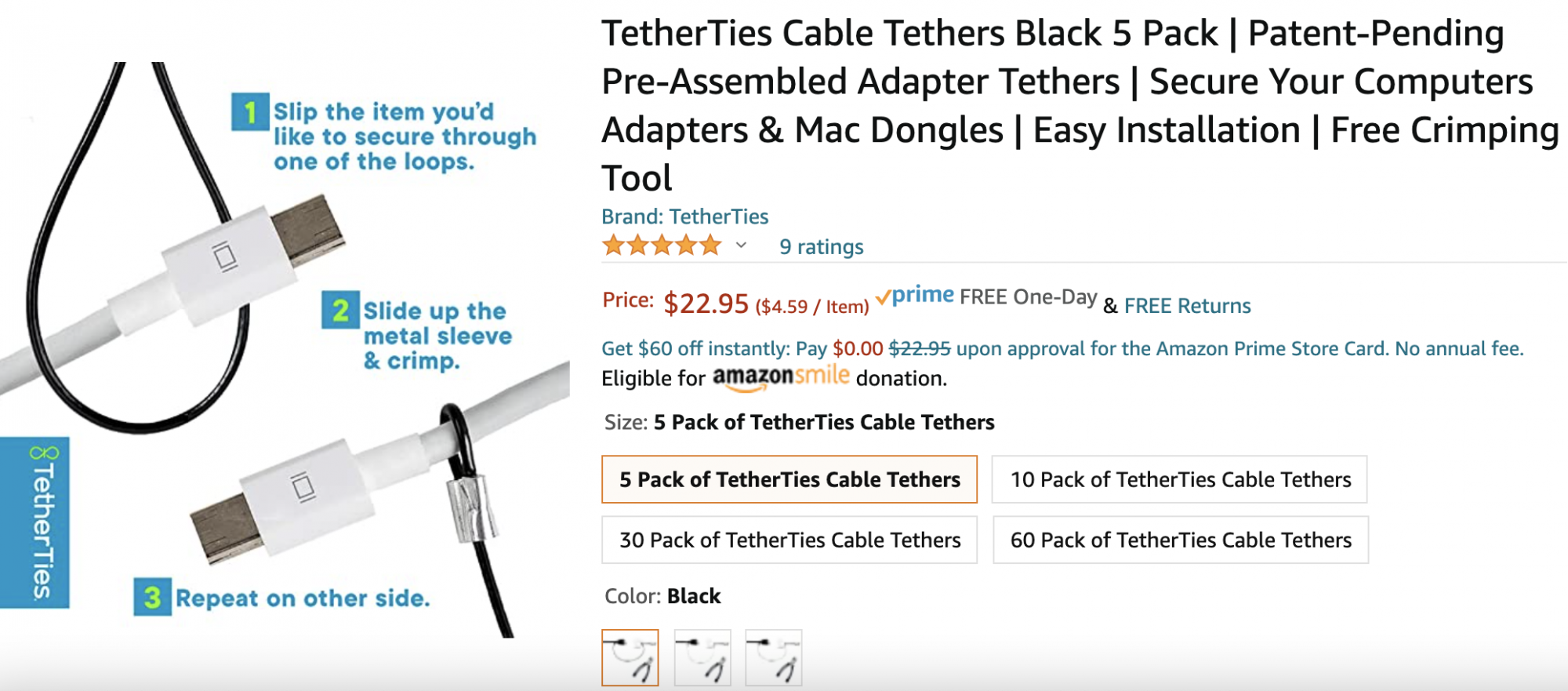Select the 5 Pack of TetherTies Cable Tethers
Viewport: 1568px width, 691px height.
click(788, 478)
